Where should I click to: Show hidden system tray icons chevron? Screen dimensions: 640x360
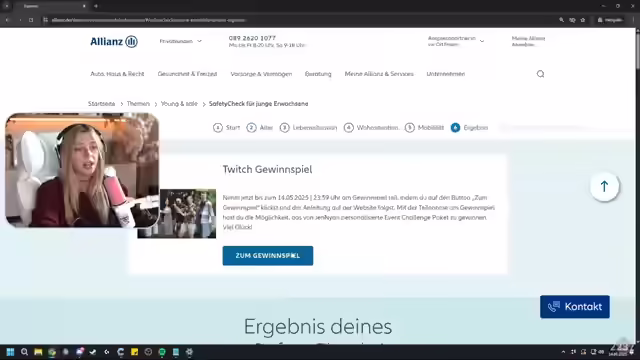(x=563, y=352)
